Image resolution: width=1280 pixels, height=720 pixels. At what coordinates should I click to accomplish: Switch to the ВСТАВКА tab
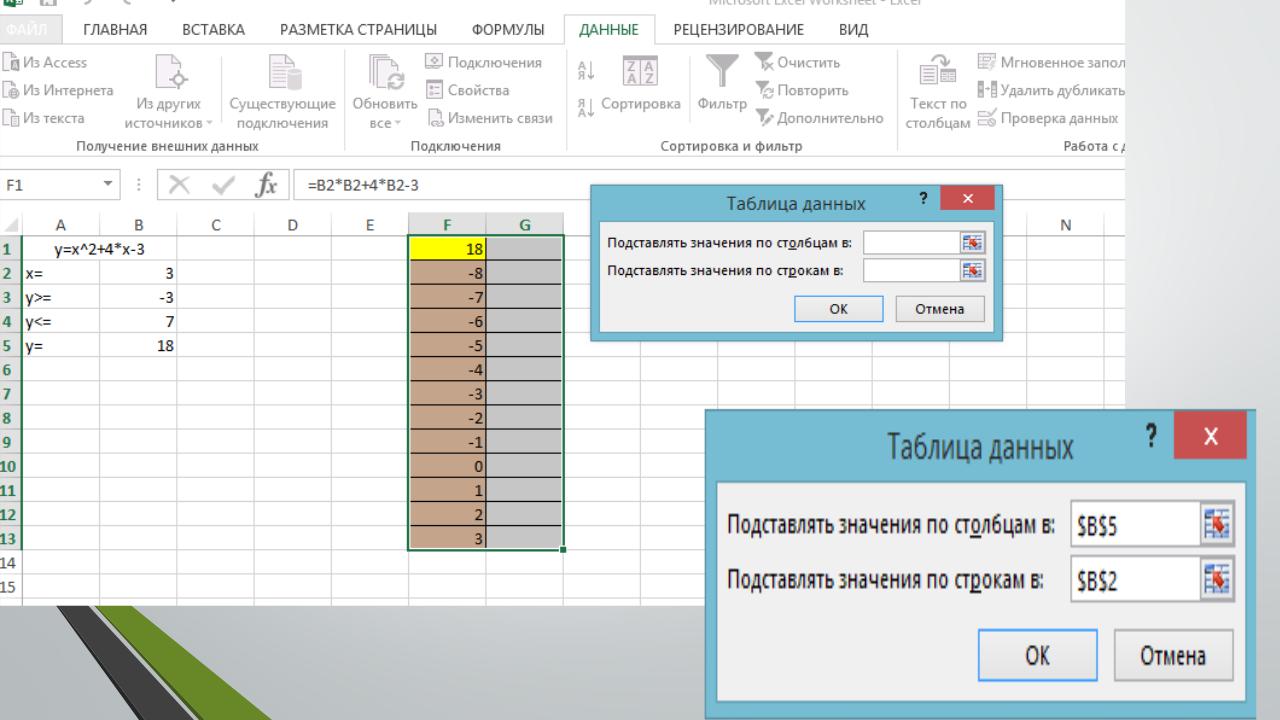(213, 30)
